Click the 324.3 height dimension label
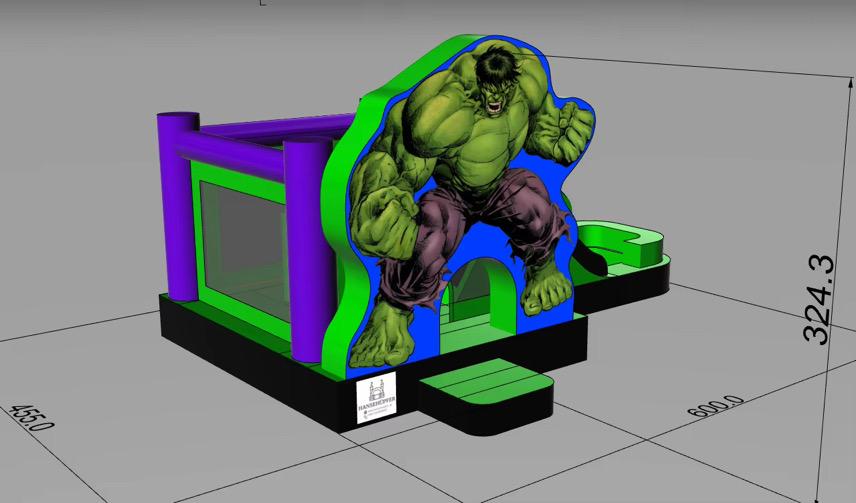The width and height of the screenshot is (856, 503). [x=817, y=299]
